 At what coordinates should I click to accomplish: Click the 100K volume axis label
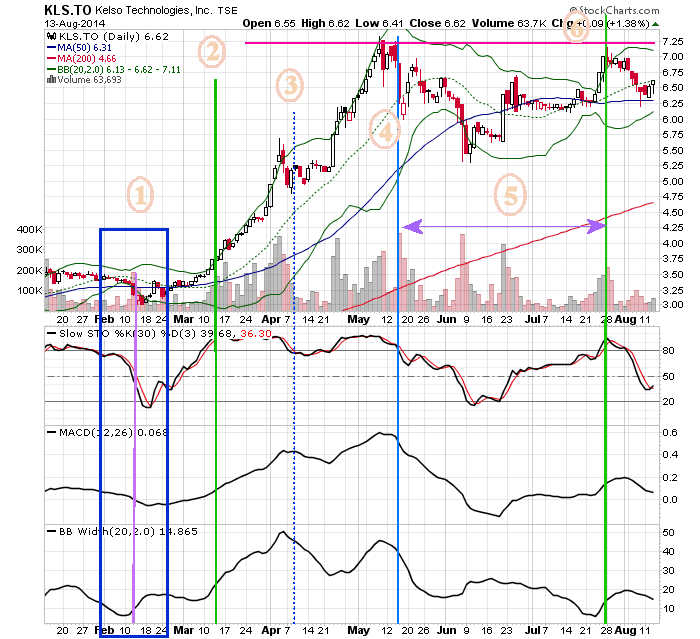click(x=29, y=291)
